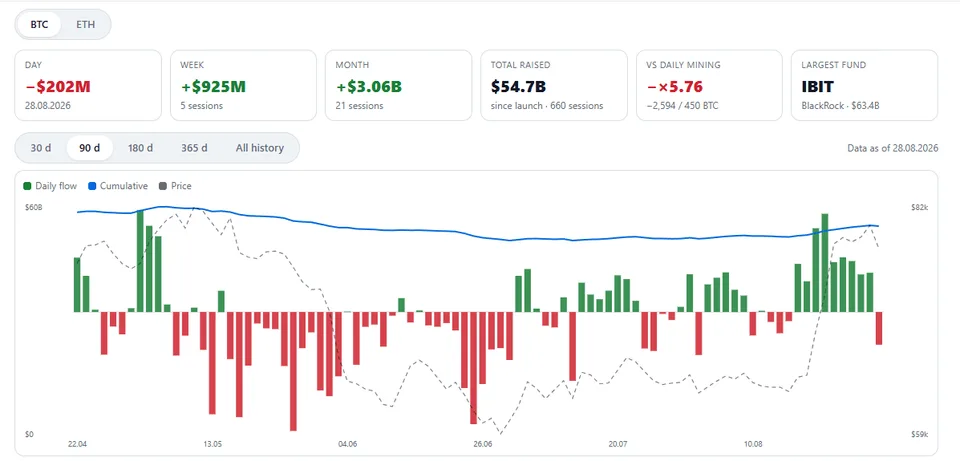Click the 26.06 date axis label
Screen dimensions: 960x461
pos(482,444)
